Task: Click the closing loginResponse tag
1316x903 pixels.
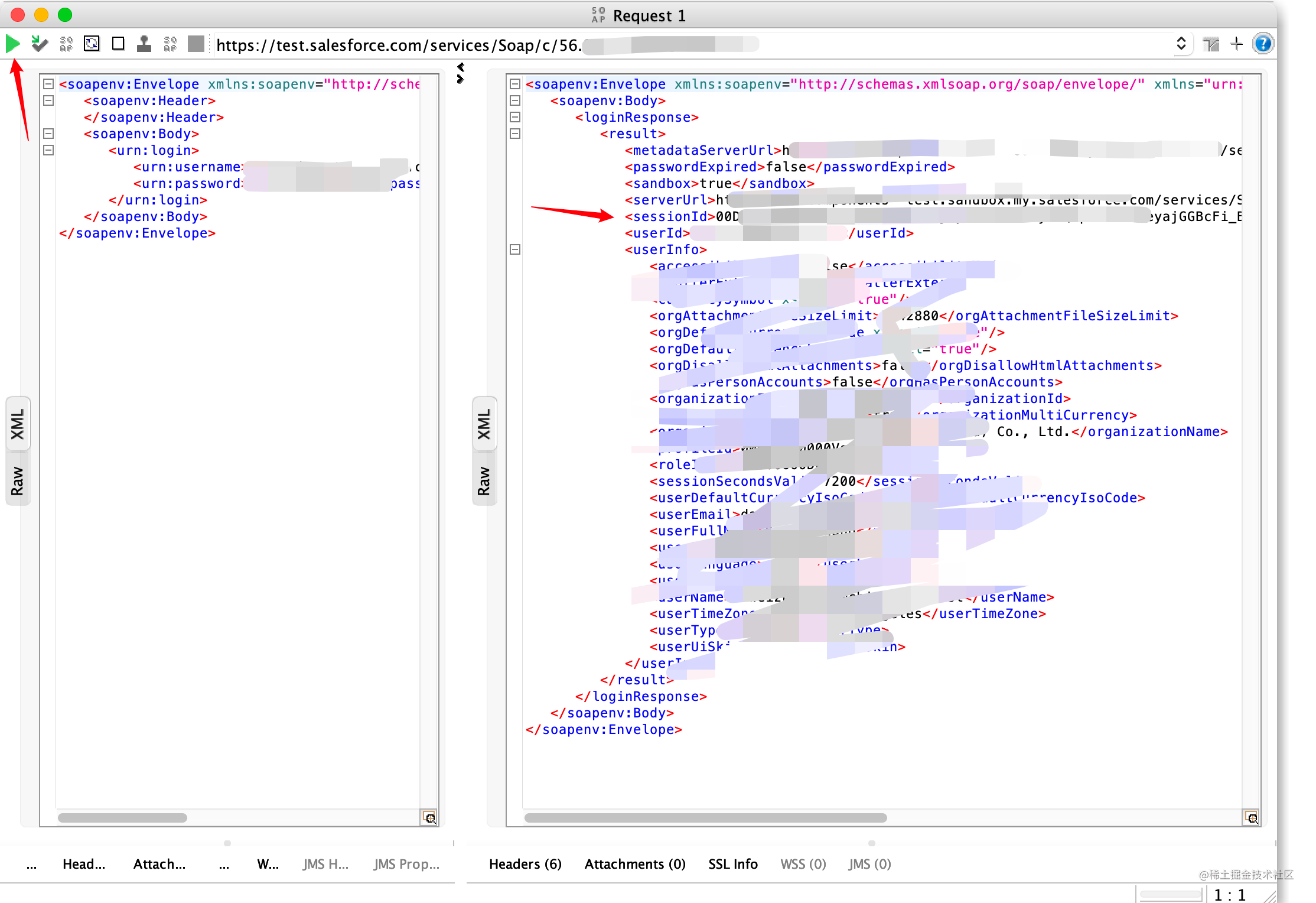Action: click(x=641, y=697)
